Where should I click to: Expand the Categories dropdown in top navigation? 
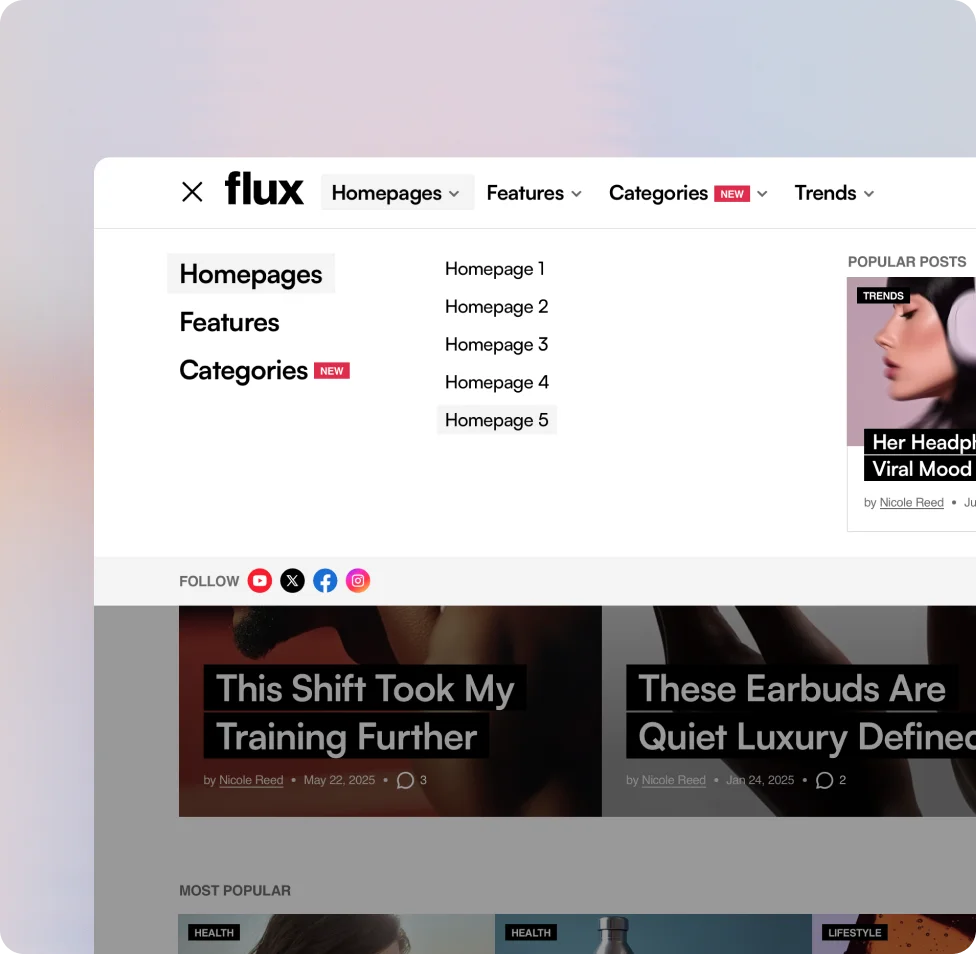[688, 193]
